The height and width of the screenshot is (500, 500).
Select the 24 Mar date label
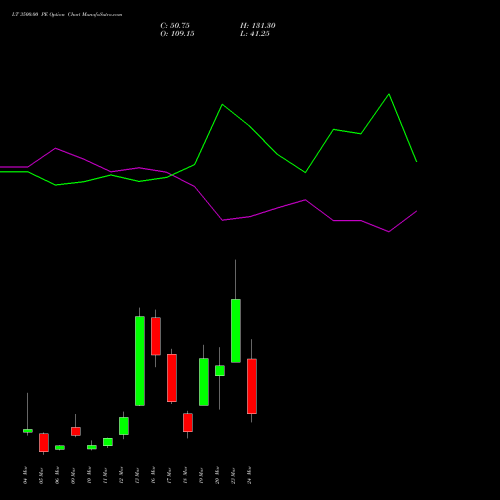coord(250,475)
